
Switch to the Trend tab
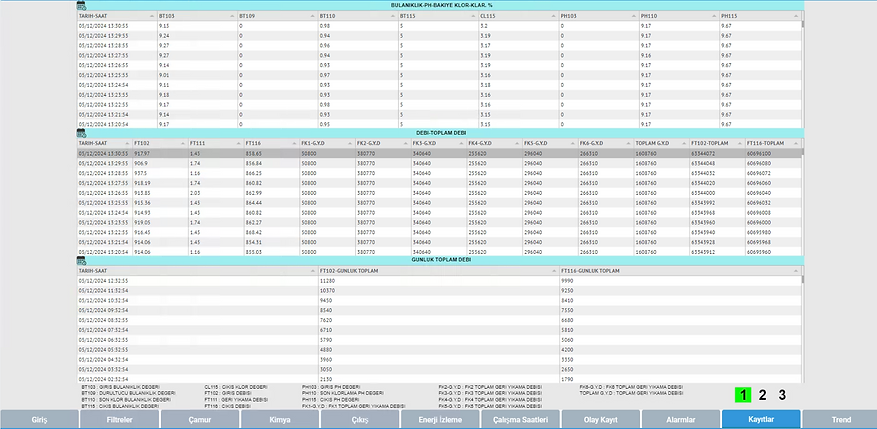click(840, 419)
